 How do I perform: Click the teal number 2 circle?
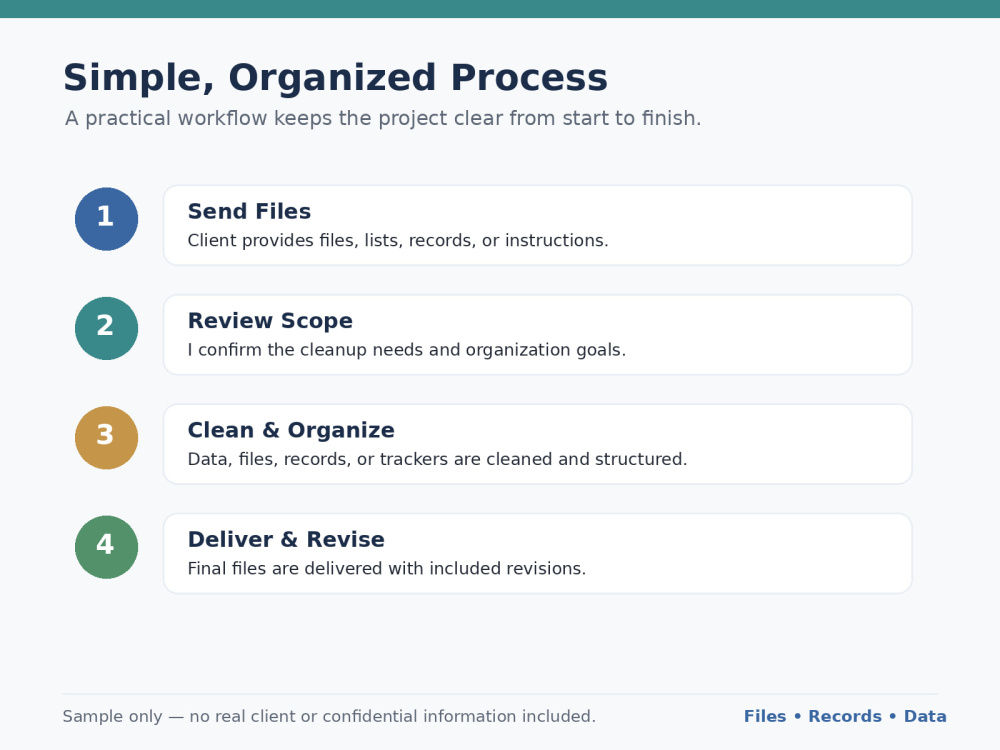(107, 328)
